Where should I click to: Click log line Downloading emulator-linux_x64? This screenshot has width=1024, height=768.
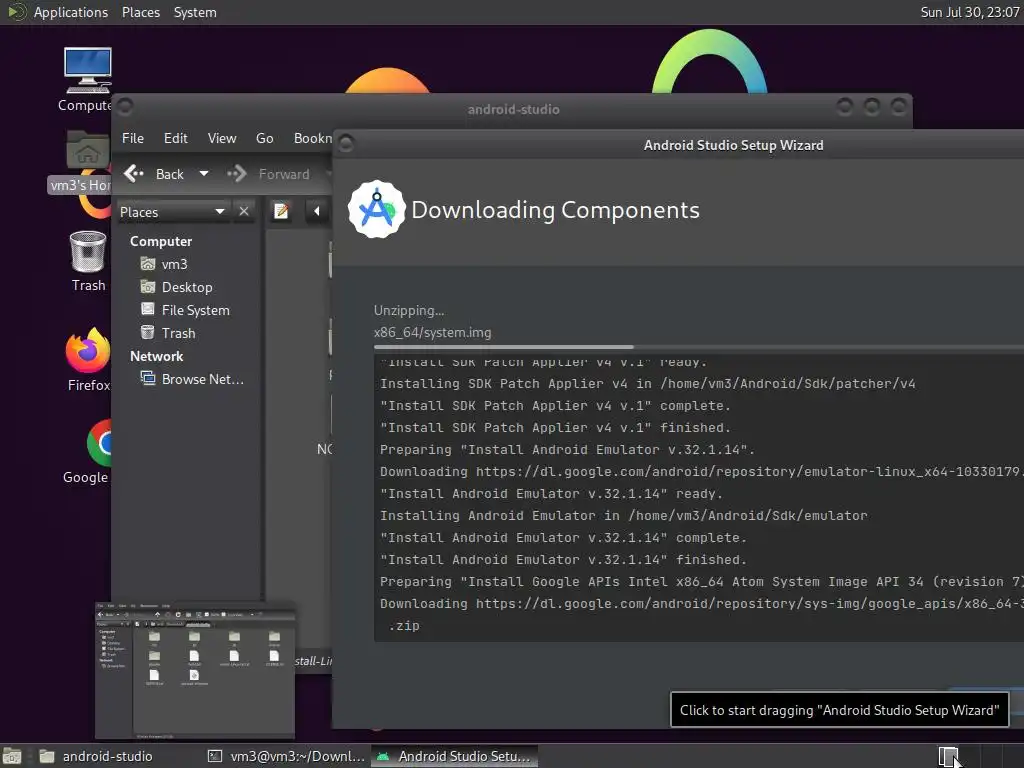click(701, 472)
